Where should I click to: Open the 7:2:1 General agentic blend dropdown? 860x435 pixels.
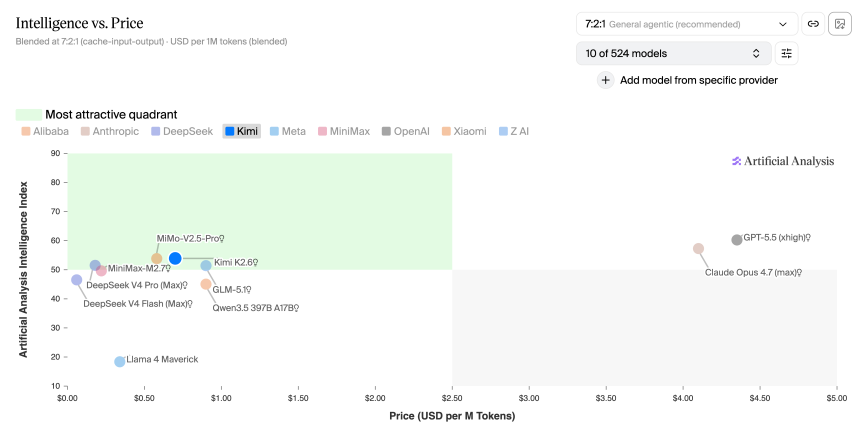point(687,24)
